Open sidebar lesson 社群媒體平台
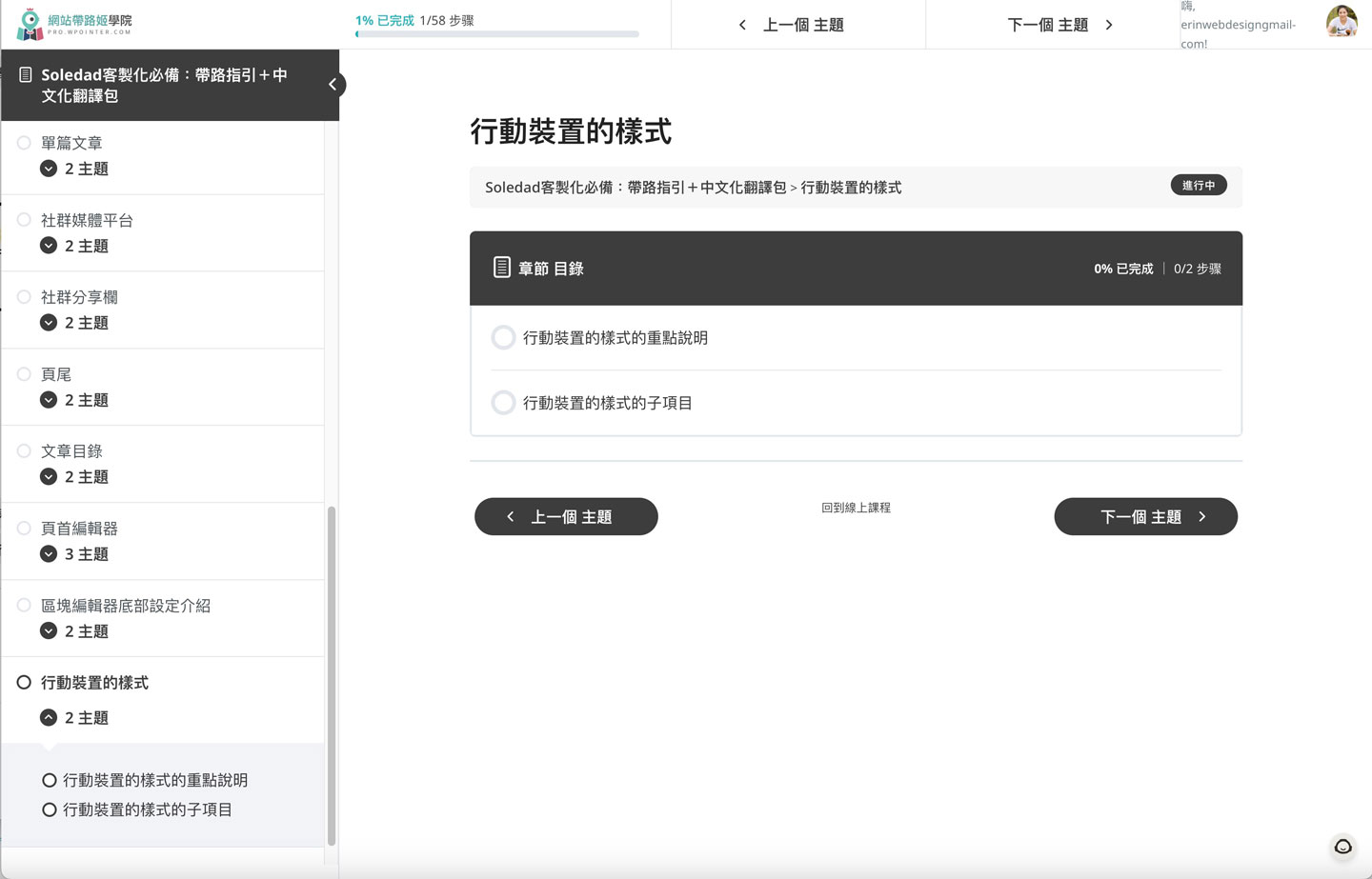 (87, 220)
